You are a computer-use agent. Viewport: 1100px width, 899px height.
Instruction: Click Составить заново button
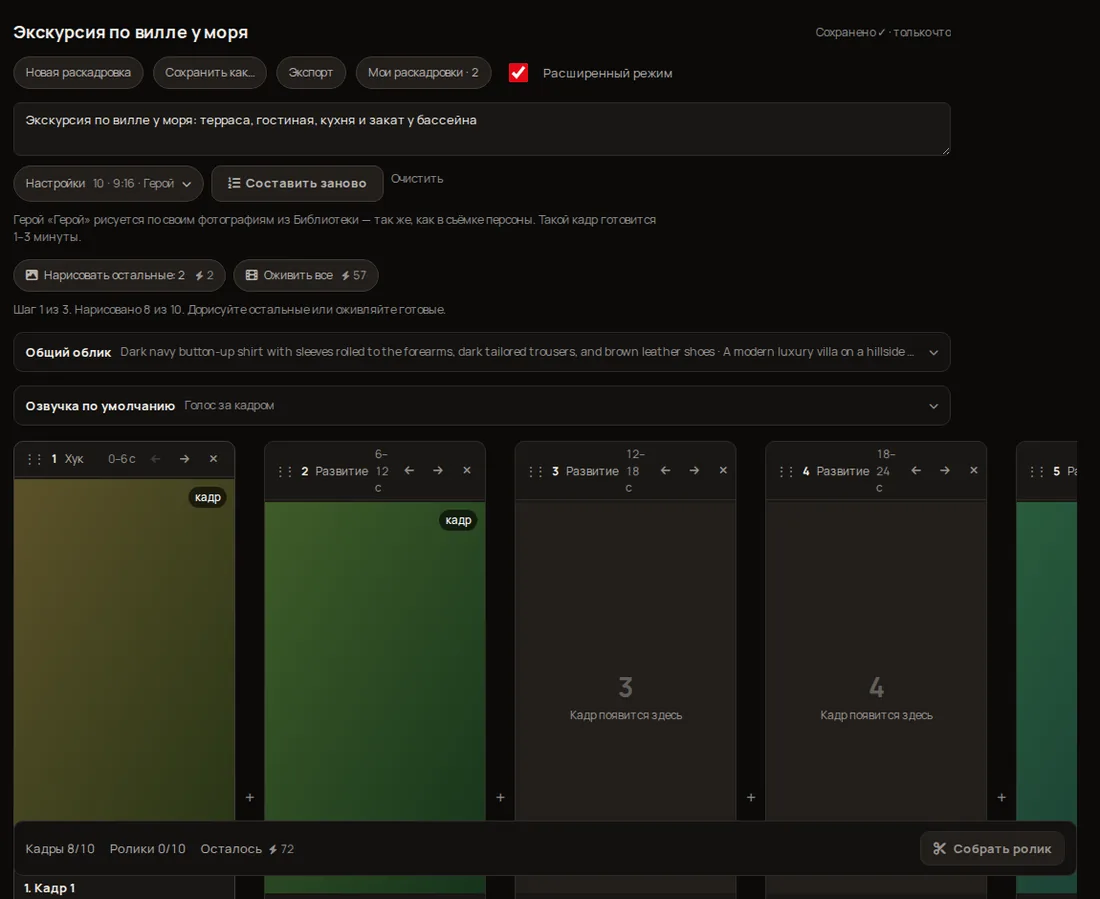click(x=297, y=183)
